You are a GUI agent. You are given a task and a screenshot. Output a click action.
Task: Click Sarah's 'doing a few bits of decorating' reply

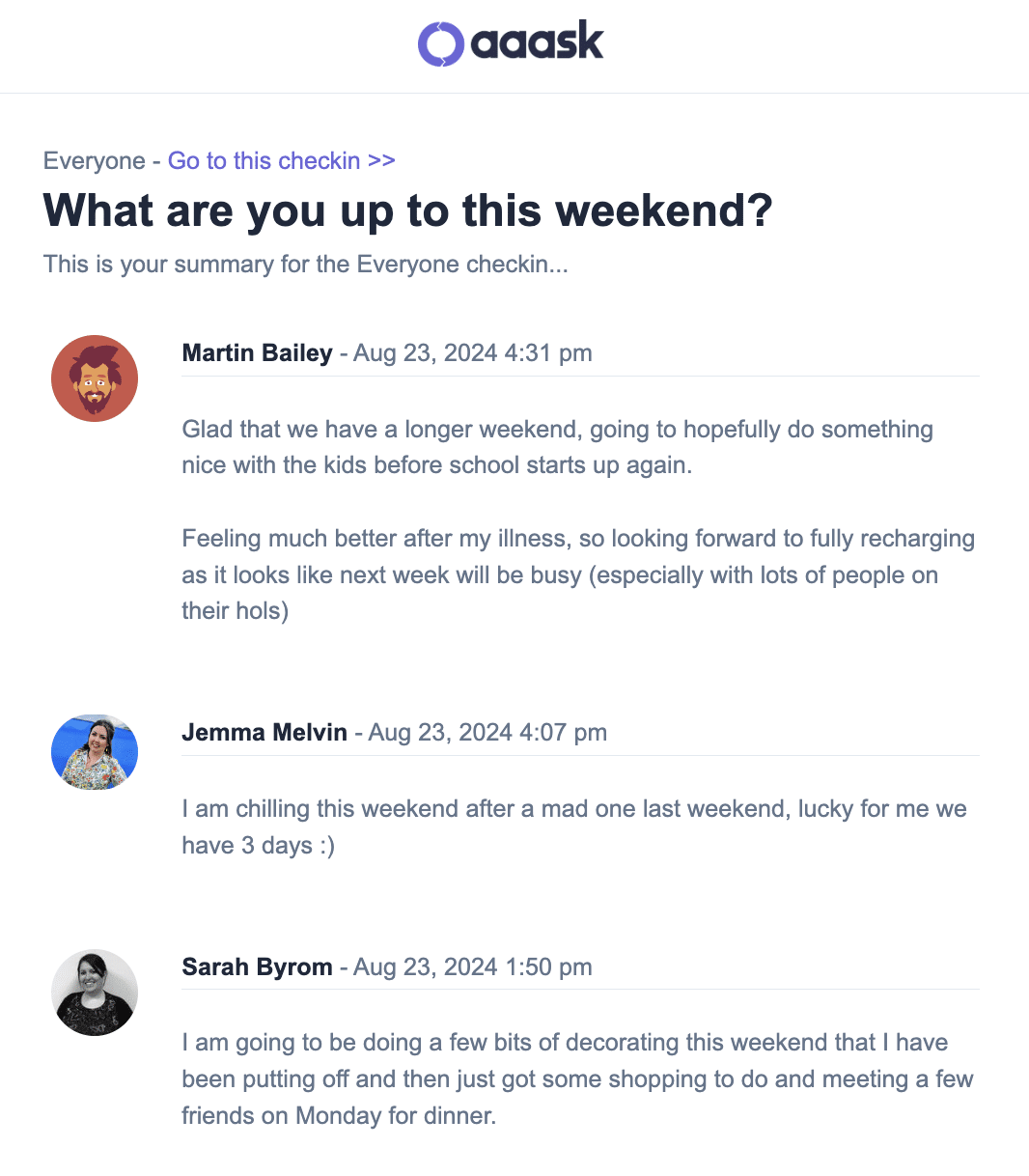(577, 1078)
